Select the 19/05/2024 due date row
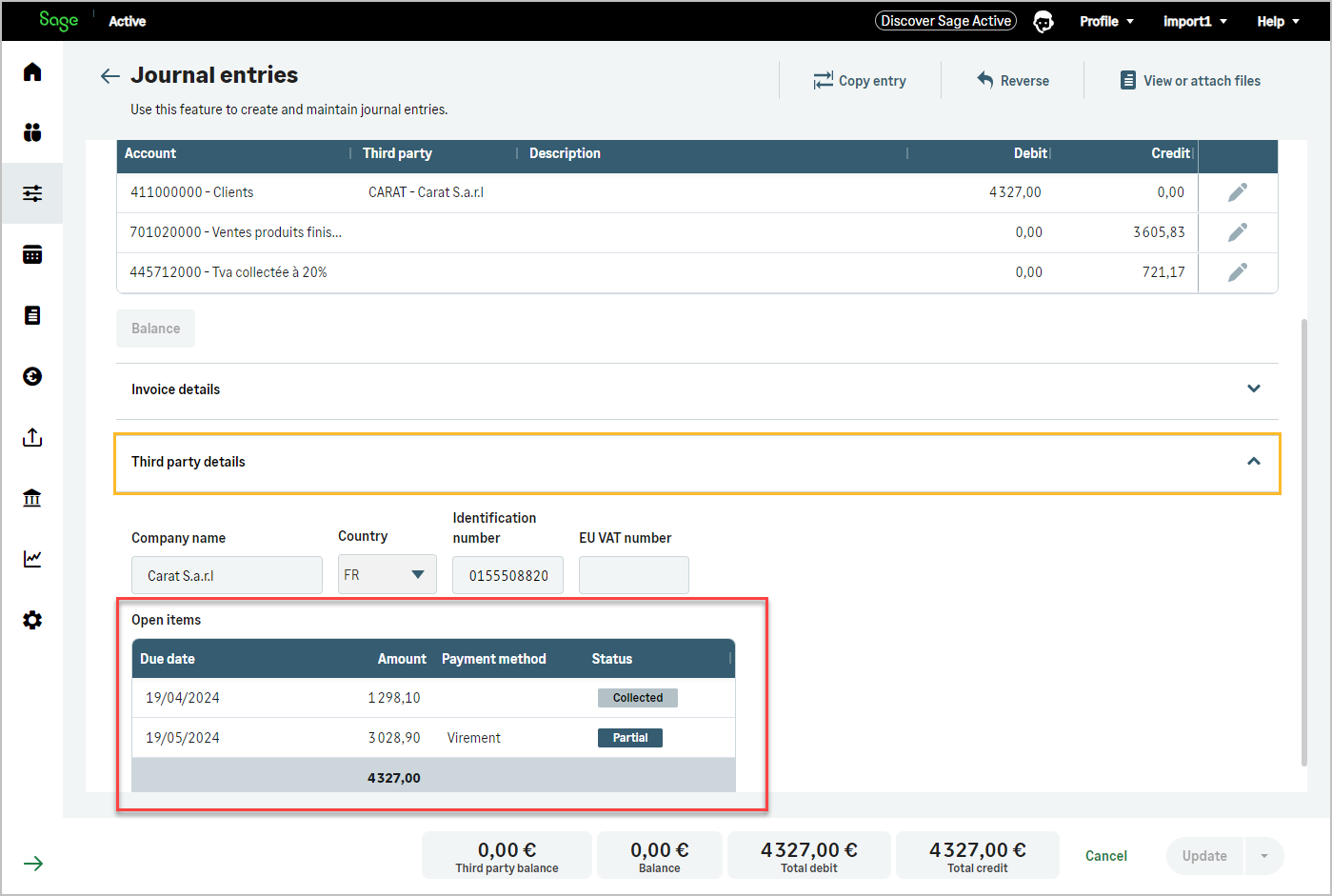This screenshot has width=1332, height=896. point(433,738)
